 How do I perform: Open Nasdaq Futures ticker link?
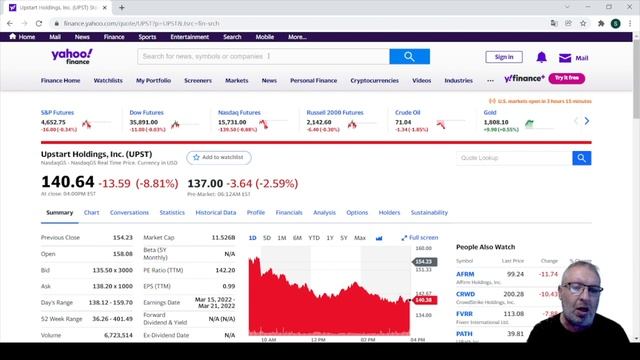click(x=239, y=113)
